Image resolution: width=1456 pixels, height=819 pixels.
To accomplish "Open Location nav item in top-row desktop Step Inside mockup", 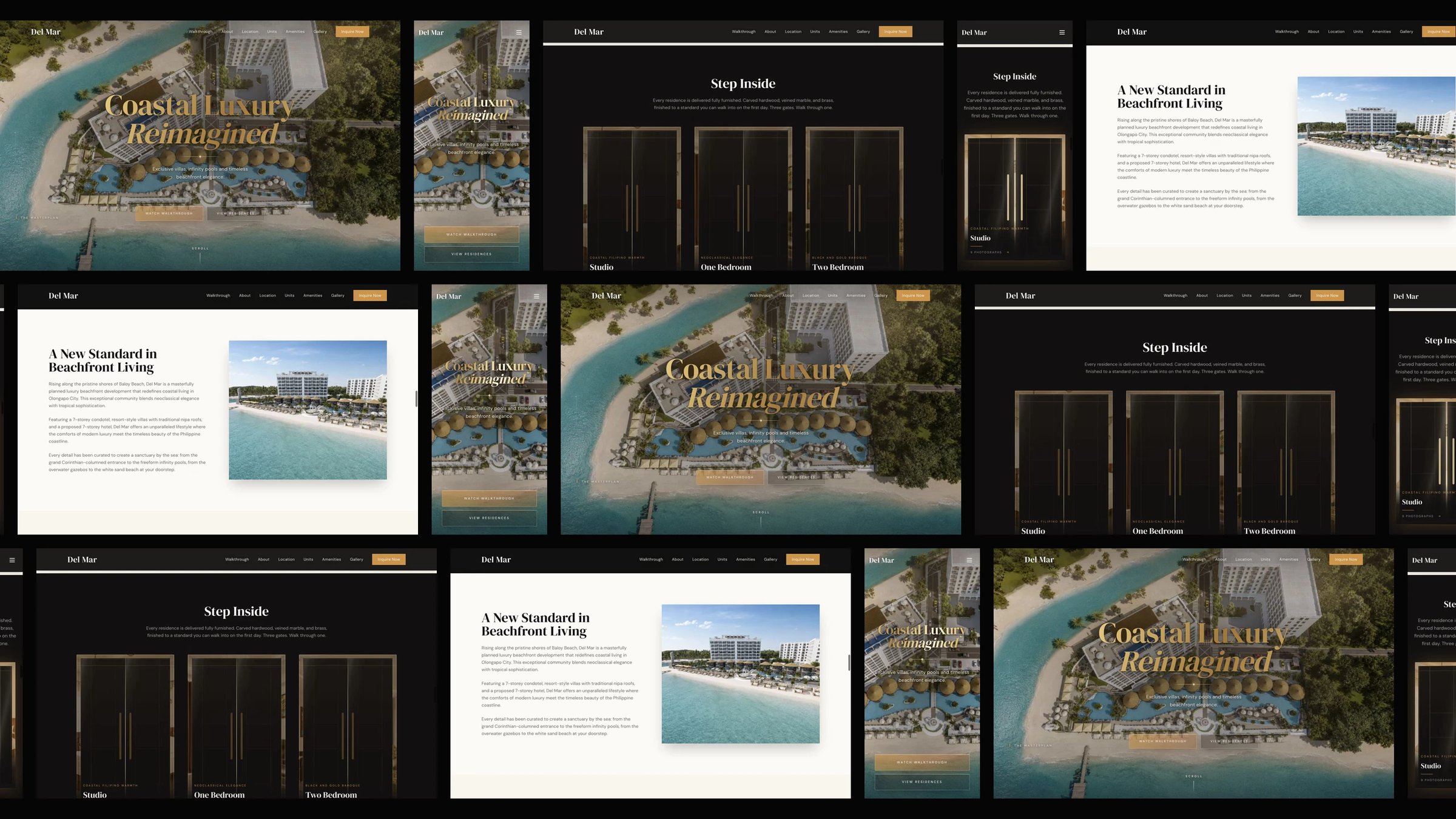I will (x=793, y=32).
